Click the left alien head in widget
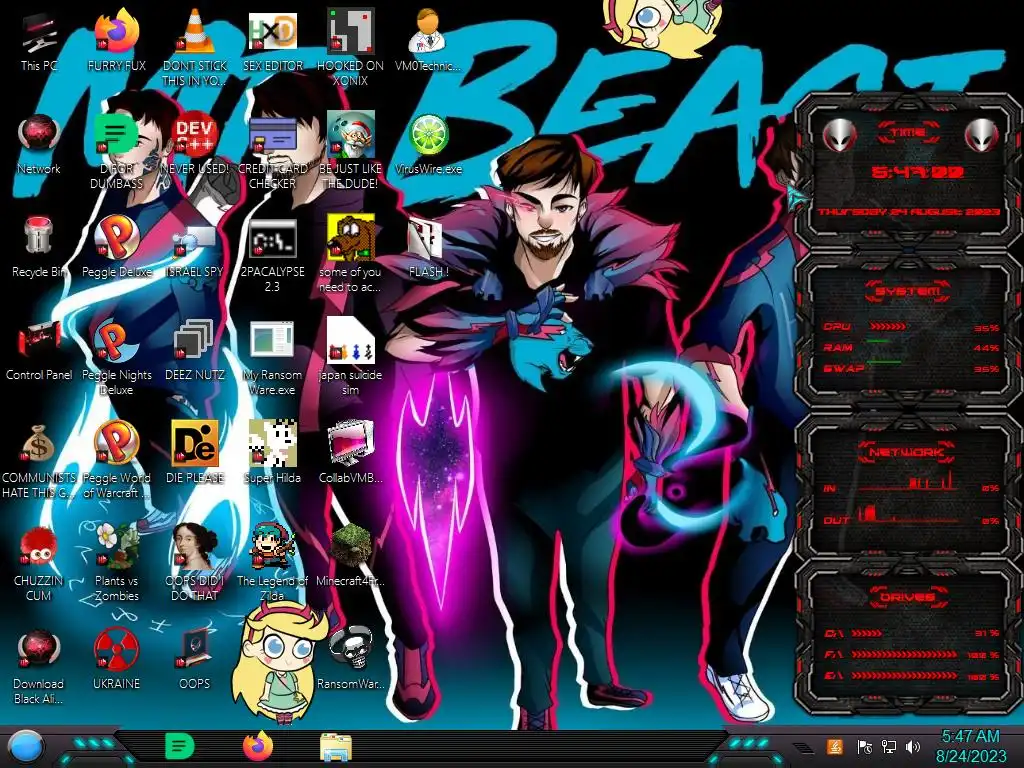 click(839, 135)
